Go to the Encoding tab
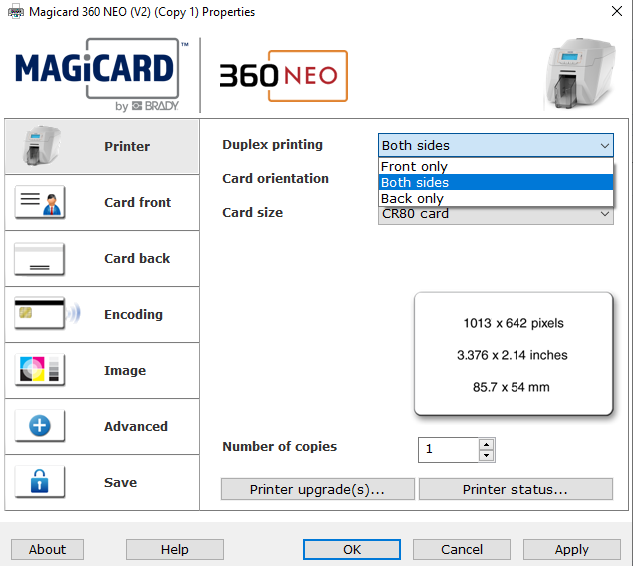Image resolution: width=633 pixels, height=566 pixels. point(102,315)
